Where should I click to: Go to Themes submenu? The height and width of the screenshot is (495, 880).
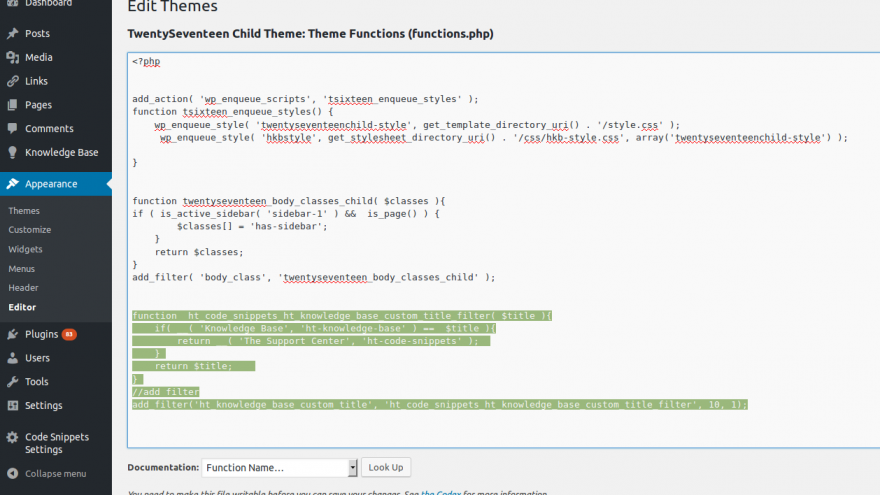[x=24, y=211]
